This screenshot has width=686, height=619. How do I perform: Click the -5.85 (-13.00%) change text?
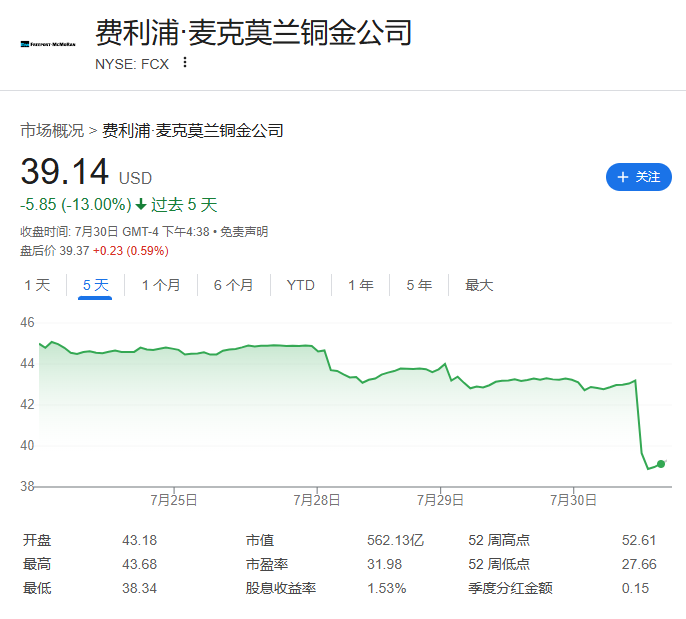pyautogui.click(x=76, y=204)
